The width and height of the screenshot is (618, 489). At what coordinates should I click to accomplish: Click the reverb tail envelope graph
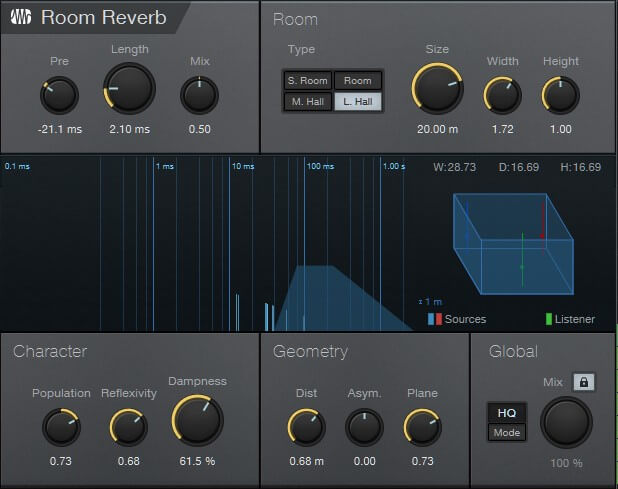343,298
